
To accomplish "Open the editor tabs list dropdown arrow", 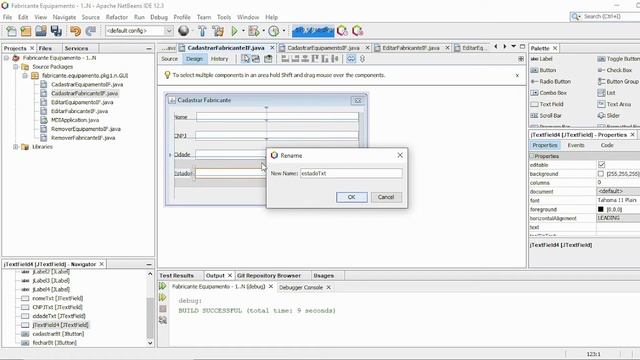I will pos(513,47).
